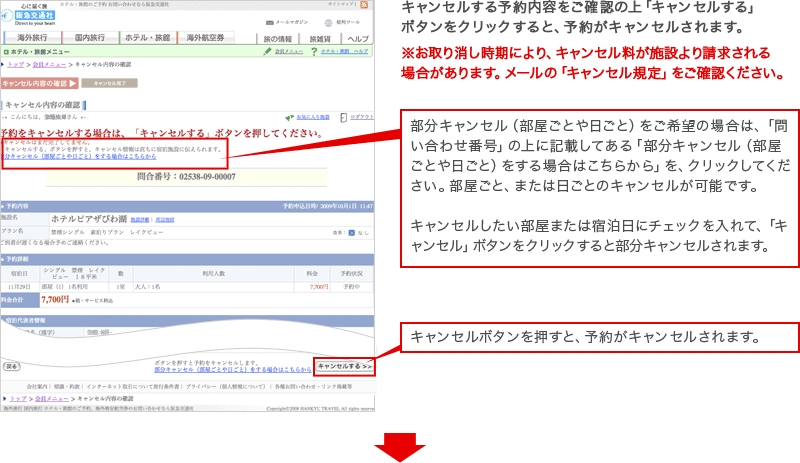Click the bottom breadcrumb 会員メニュー link
This screenshot has width=800, height=463.
[x=52, y=399]
